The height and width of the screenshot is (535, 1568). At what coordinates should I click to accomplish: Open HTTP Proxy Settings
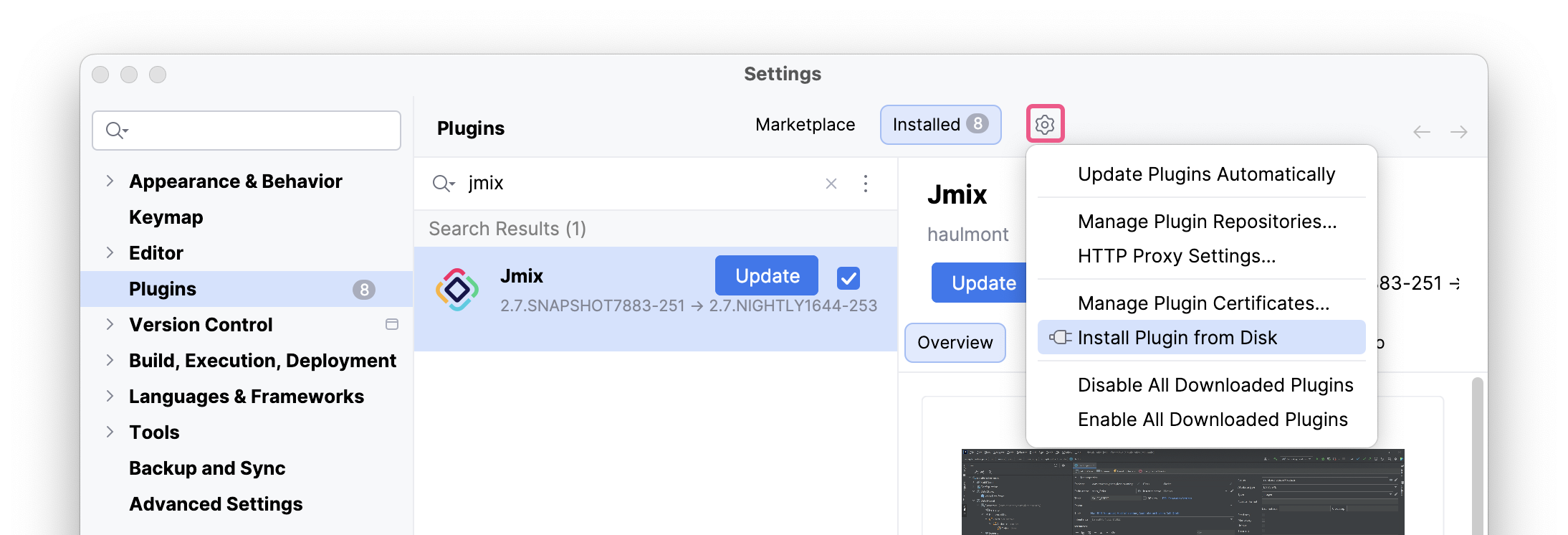click(1202, 256)
